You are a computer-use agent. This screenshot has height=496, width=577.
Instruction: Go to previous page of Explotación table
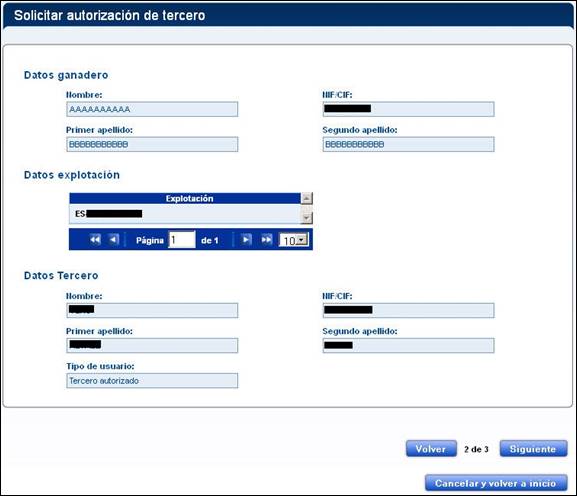coord(114,240)
